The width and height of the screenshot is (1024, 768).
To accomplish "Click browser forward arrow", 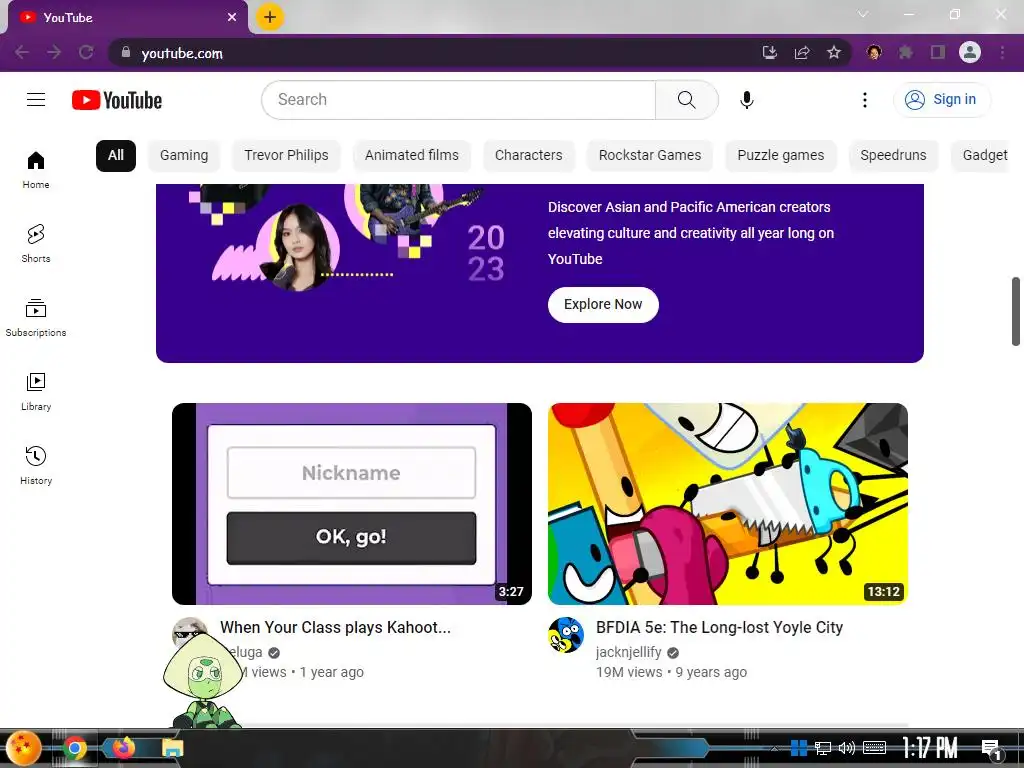I will (x=54, y=52).
